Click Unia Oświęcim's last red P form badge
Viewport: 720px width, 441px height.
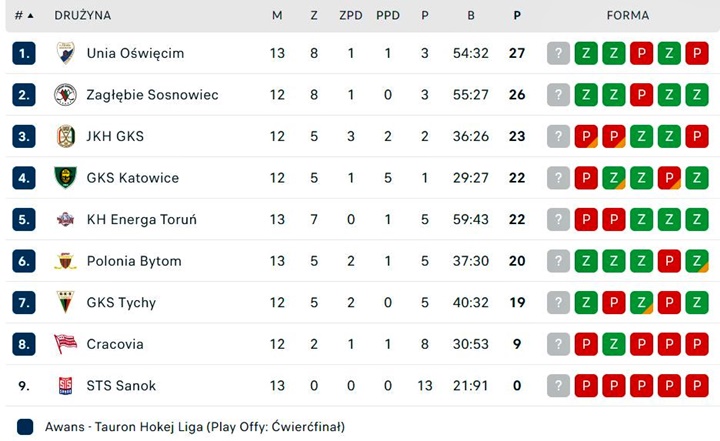[x=697, y=53]
